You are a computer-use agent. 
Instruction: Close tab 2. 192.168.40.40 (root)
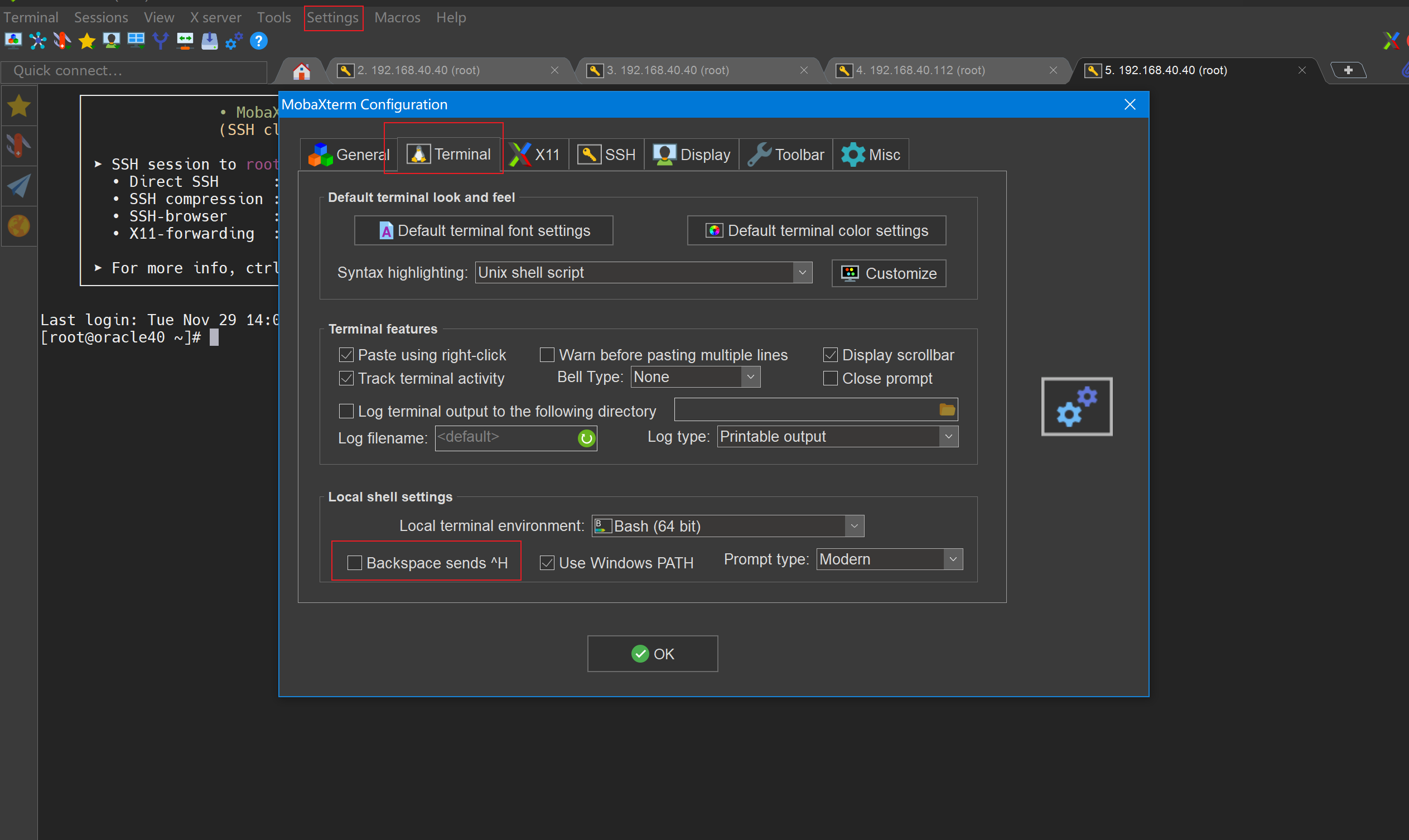point(555,70)
